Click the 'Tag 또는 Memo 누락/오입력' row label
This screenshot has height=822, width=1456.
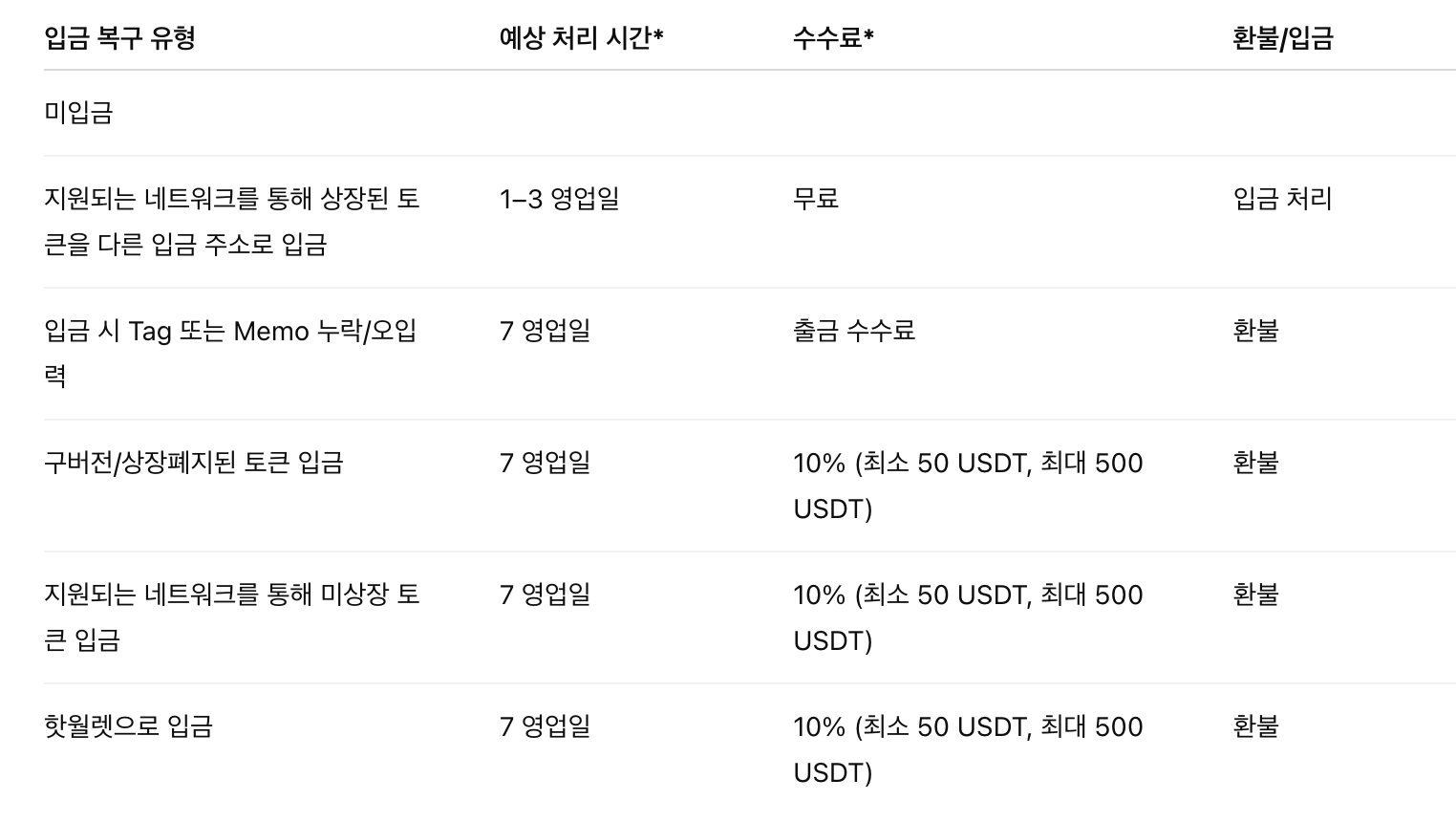click(x=229, y=332)
